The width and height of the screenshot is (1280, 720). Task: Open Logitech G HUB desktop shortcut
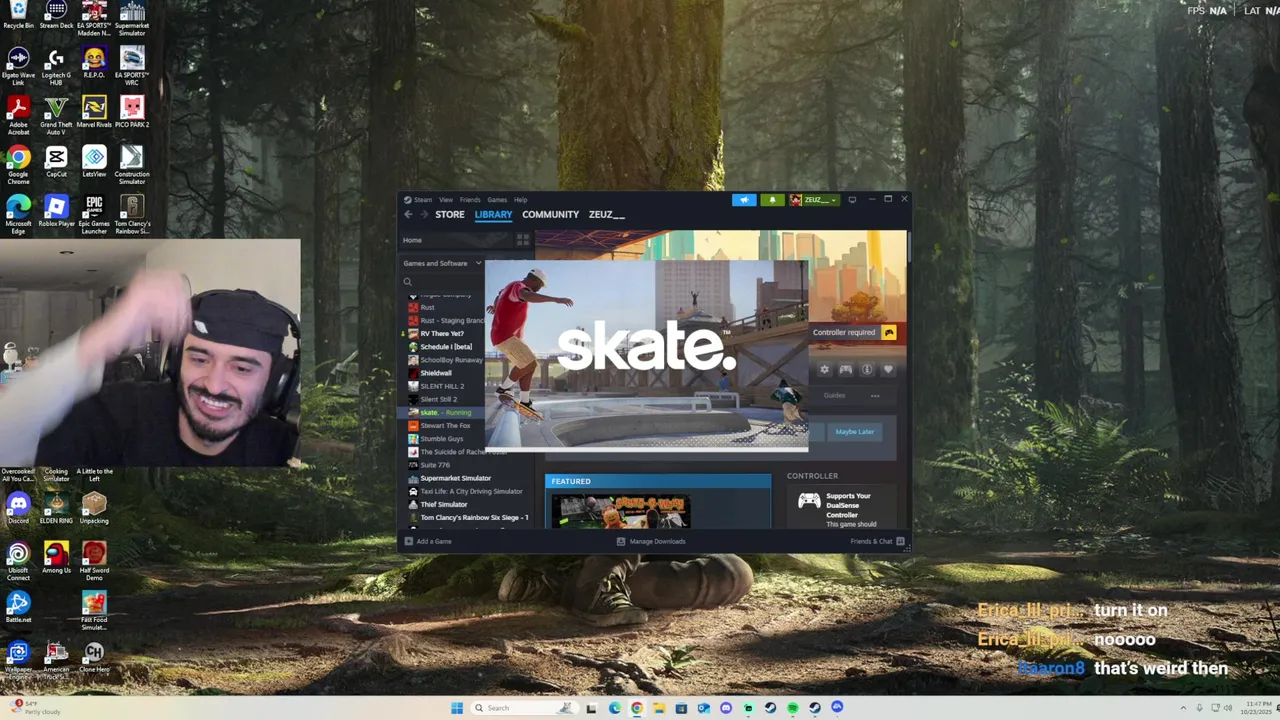(x=56, y=65)
